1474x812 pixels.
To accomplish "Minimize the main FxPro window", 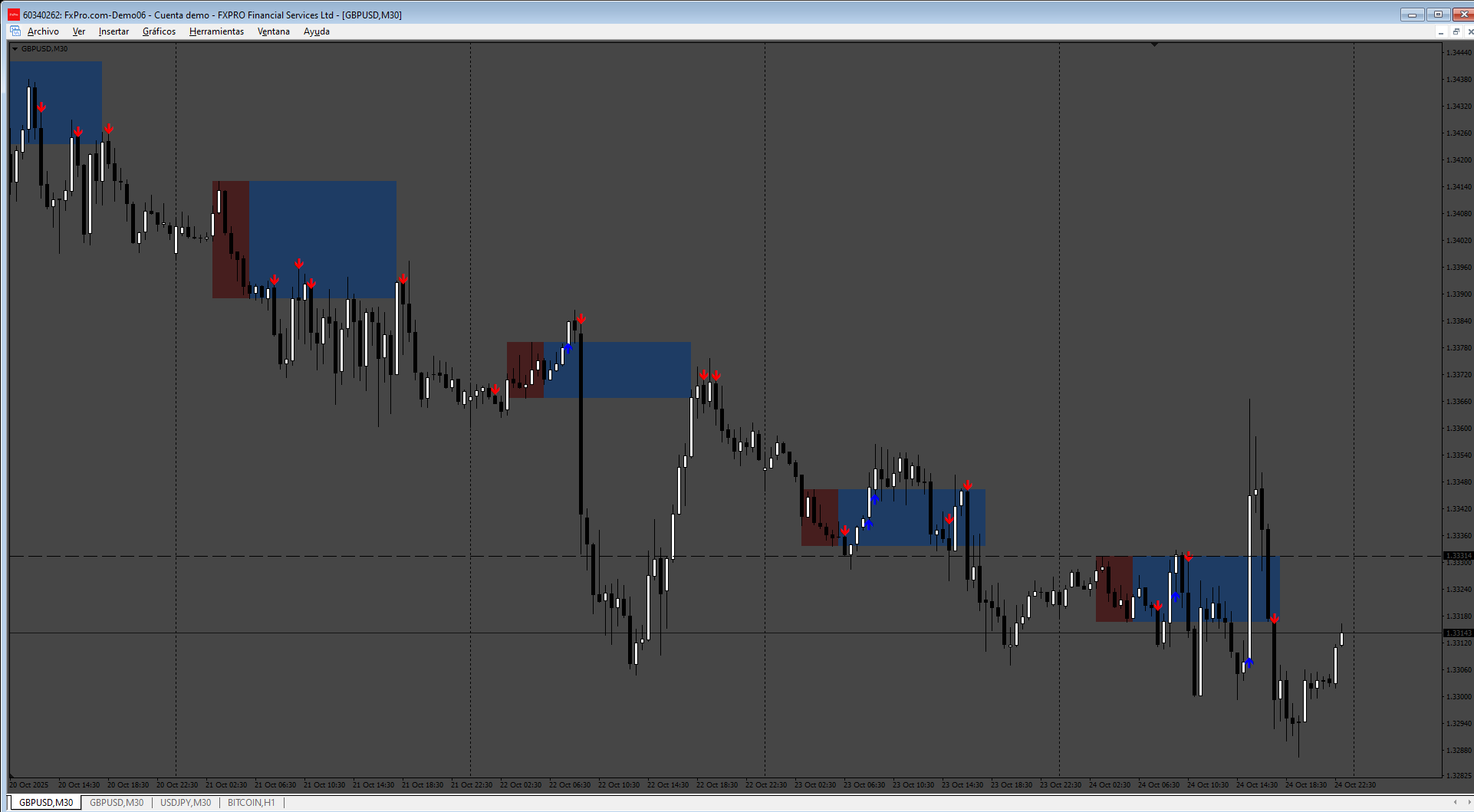I will tap(1412, 15).
